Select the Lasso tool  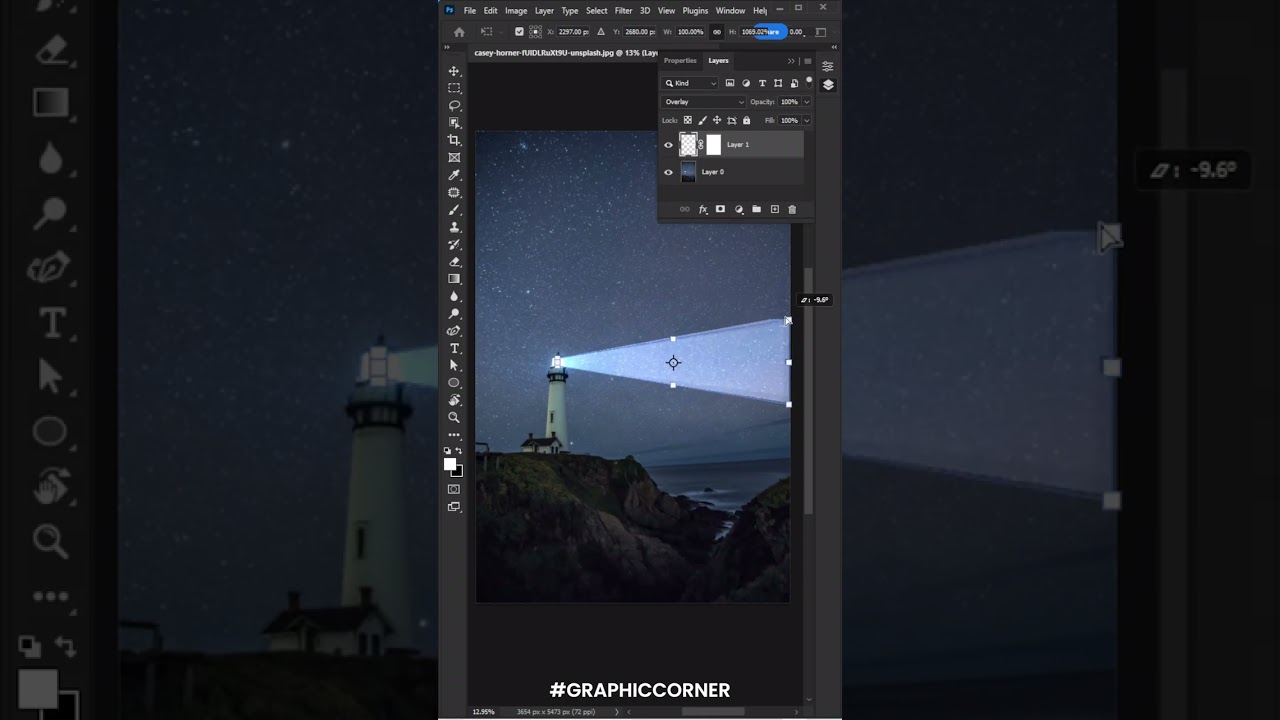click(x=454, y=105)
